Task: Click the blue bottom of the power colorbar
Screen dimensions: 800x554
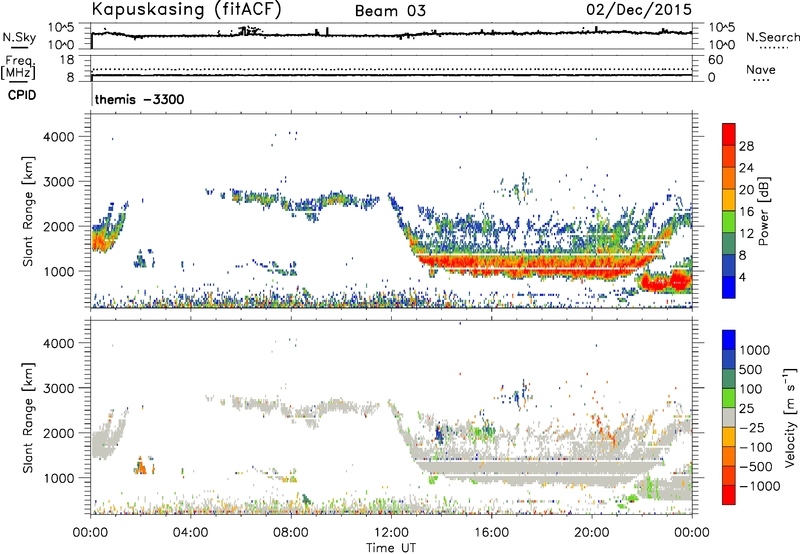Action: [x=729, y=288]
